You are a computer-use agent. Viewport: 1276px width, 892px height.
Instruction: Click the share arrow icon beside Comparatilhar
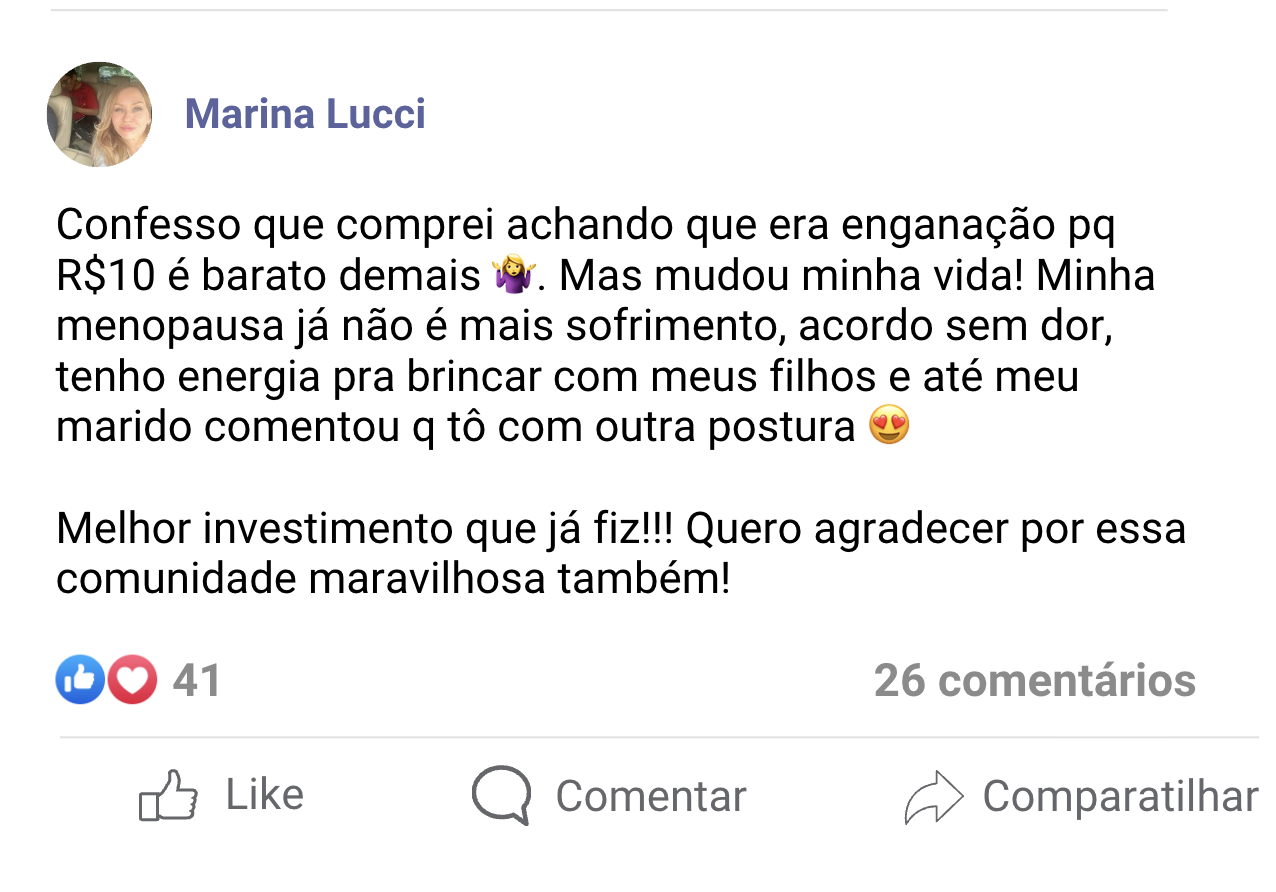[936, 795]
